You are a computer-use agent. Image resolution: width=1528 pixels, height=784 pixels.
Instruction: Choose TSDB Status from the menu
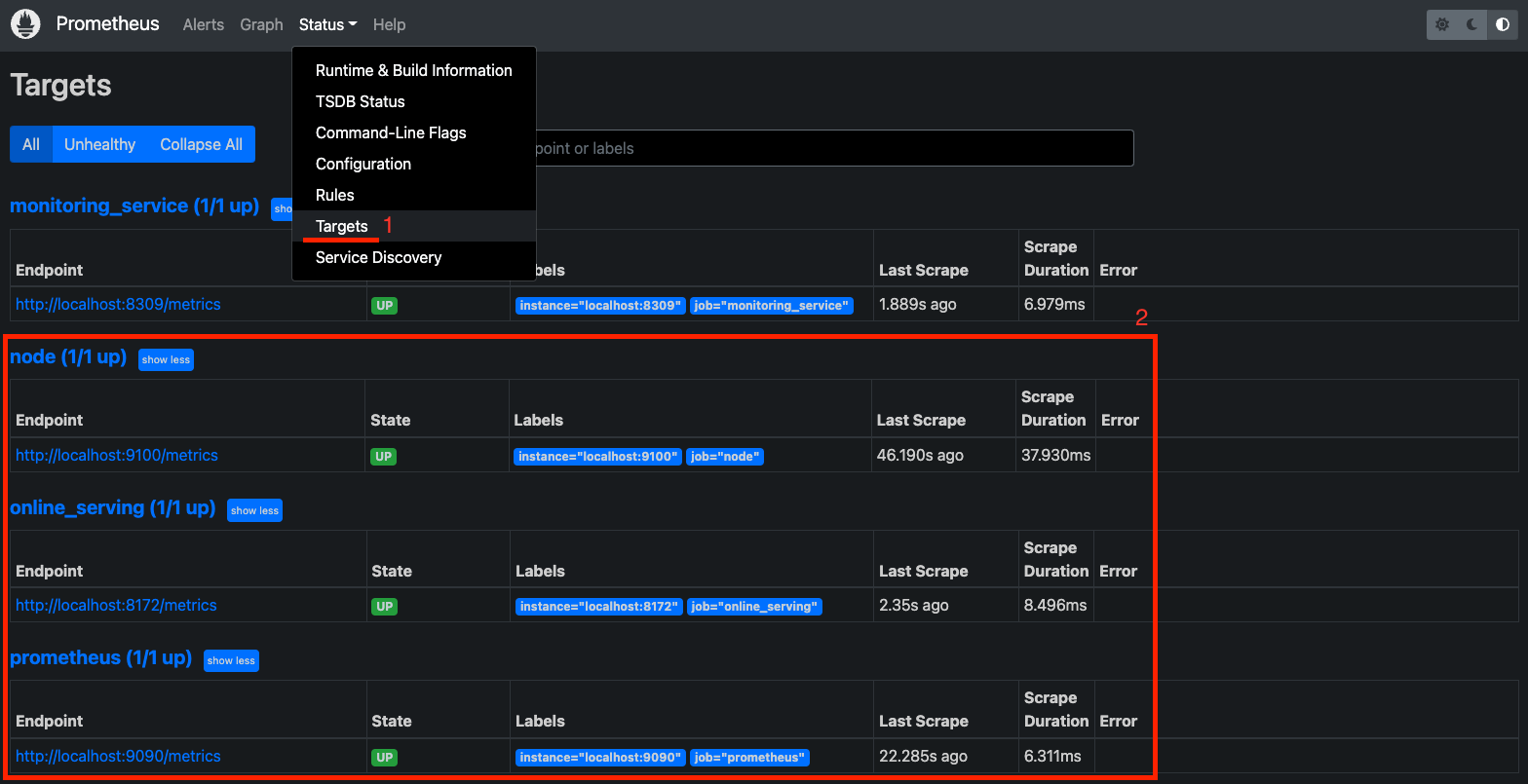(x=413, y=101)
